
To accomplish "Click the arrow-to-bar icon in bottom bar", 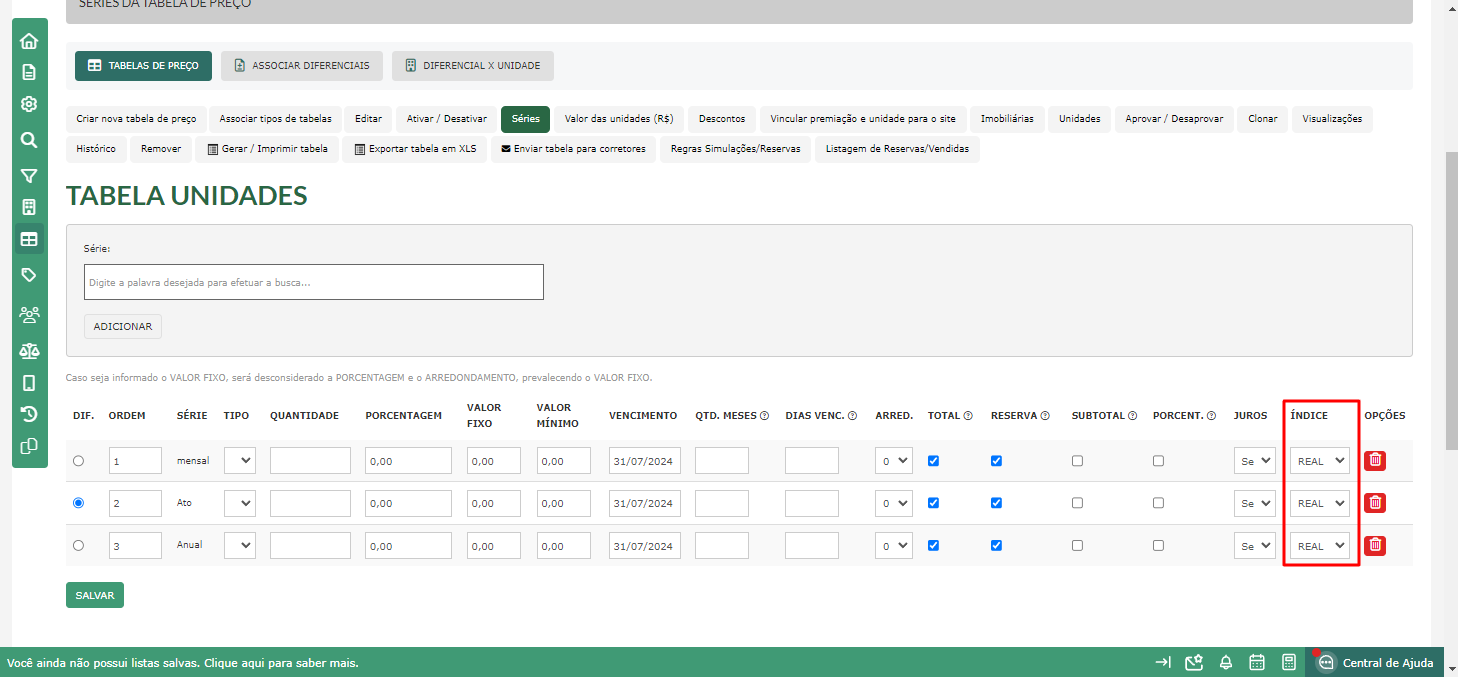I will click(1163, 662).
